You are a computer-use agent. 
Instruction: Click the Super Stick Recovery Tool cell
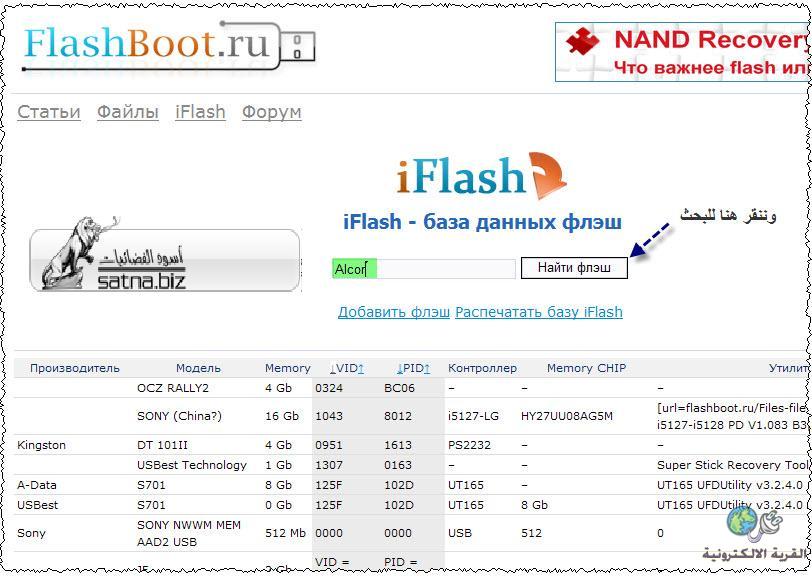pyautogui.click(x=732, y=465)
